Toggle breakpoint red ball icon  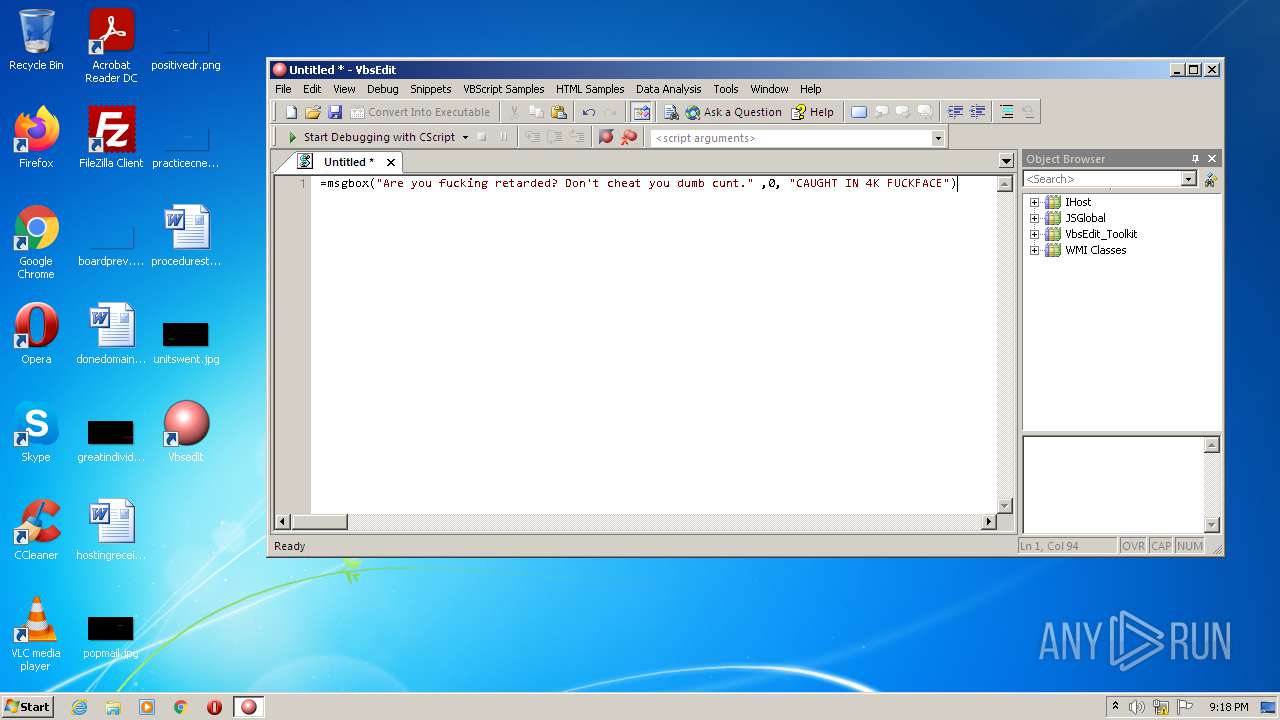point(606,137)
